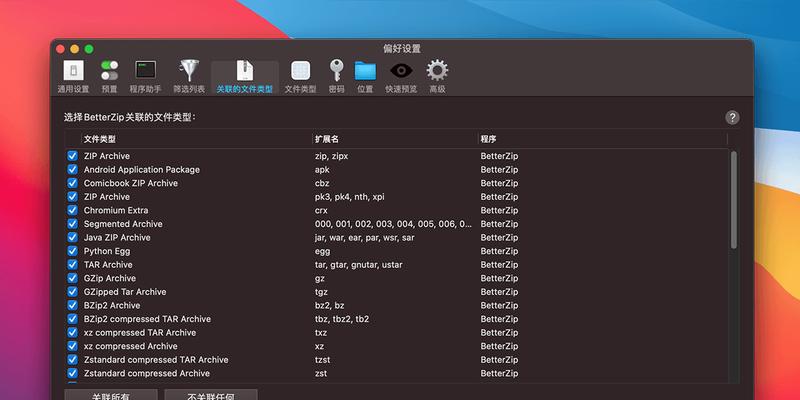This screenshot has height=400, width=800.
Task: Toggle xz compressed Archive checkbox
Action: [72, 346]
